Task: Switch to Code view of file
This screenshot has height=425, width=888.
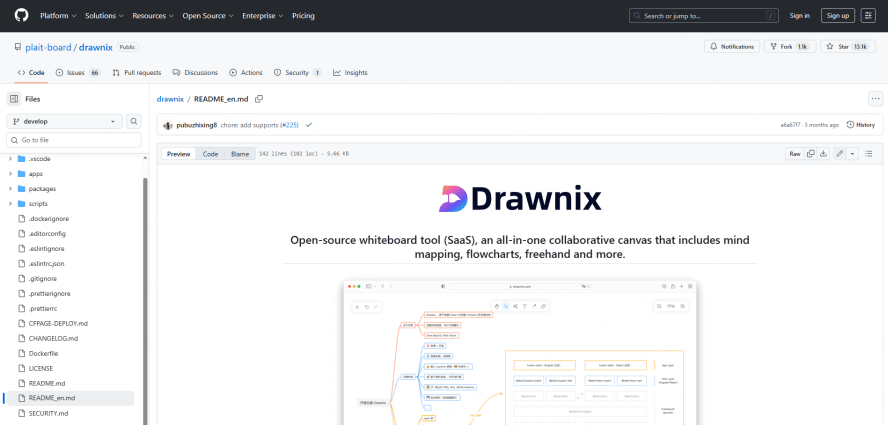Action: coord(211,154)
